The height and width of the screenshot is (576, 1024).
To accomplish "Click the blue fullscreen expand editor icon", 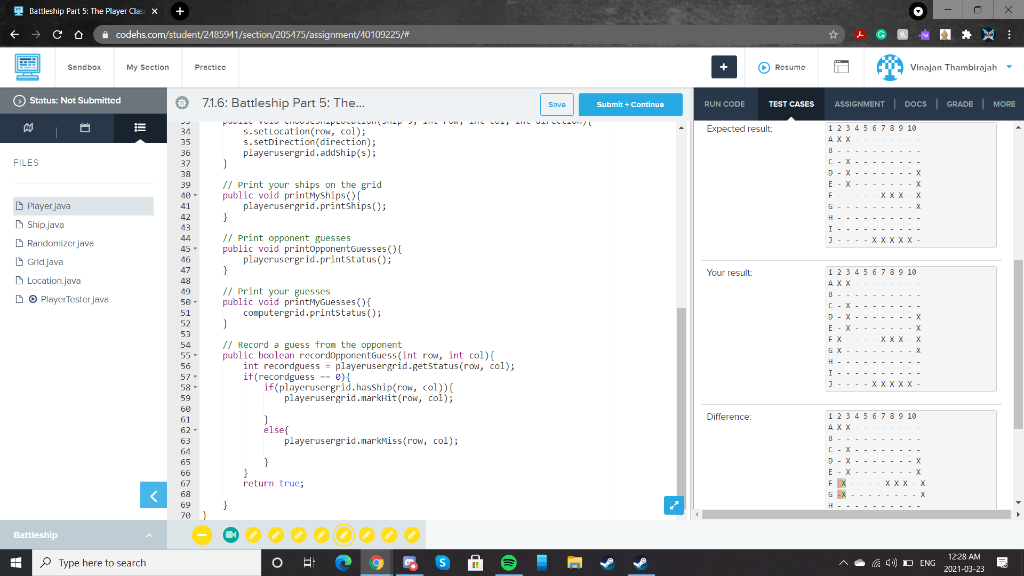I will click(x=673, y=505).
